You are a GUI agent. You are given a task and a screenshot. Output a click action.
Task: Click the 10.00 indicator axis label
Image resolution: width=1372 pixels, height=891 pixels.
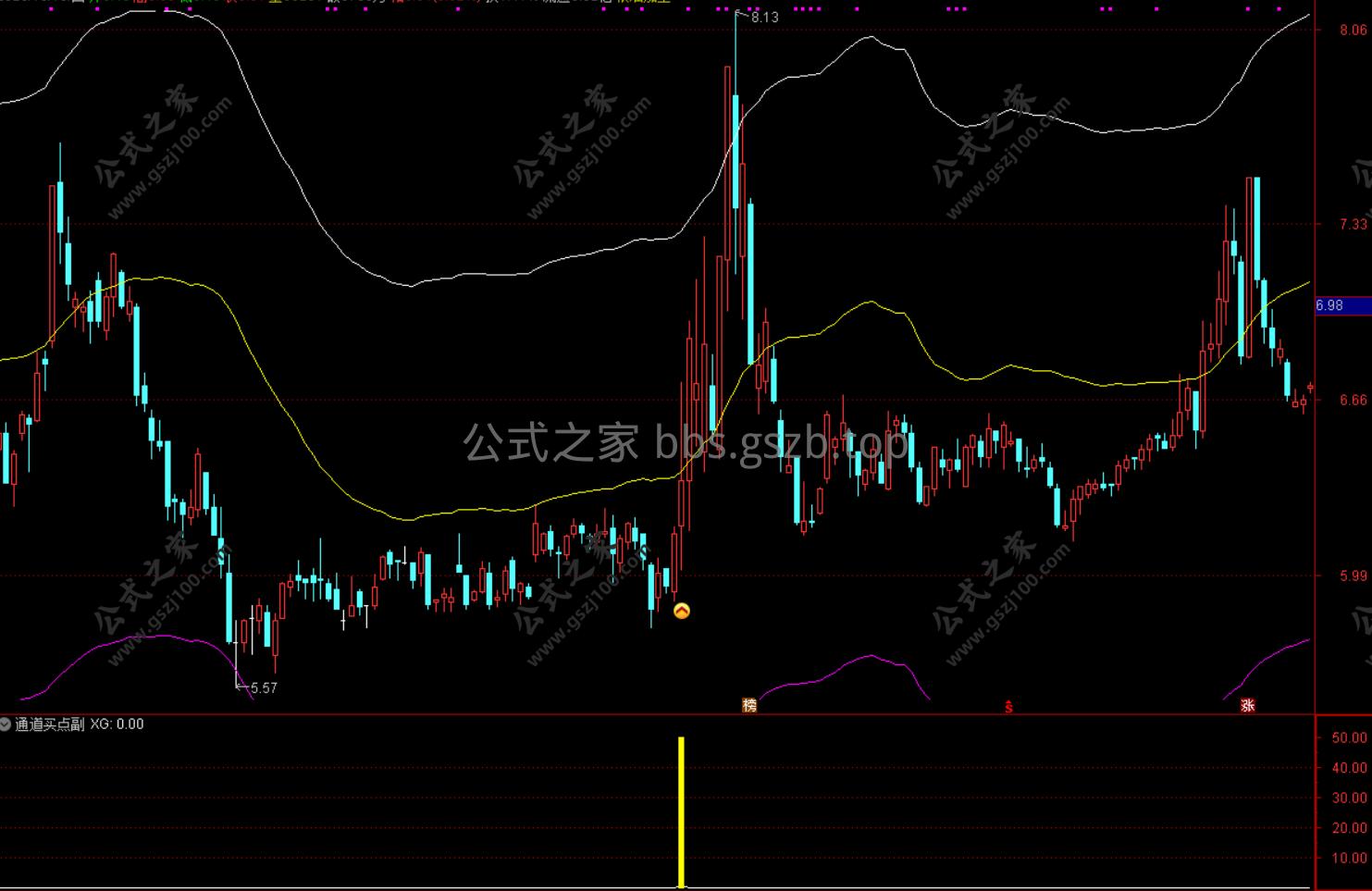click(1349, 858)
